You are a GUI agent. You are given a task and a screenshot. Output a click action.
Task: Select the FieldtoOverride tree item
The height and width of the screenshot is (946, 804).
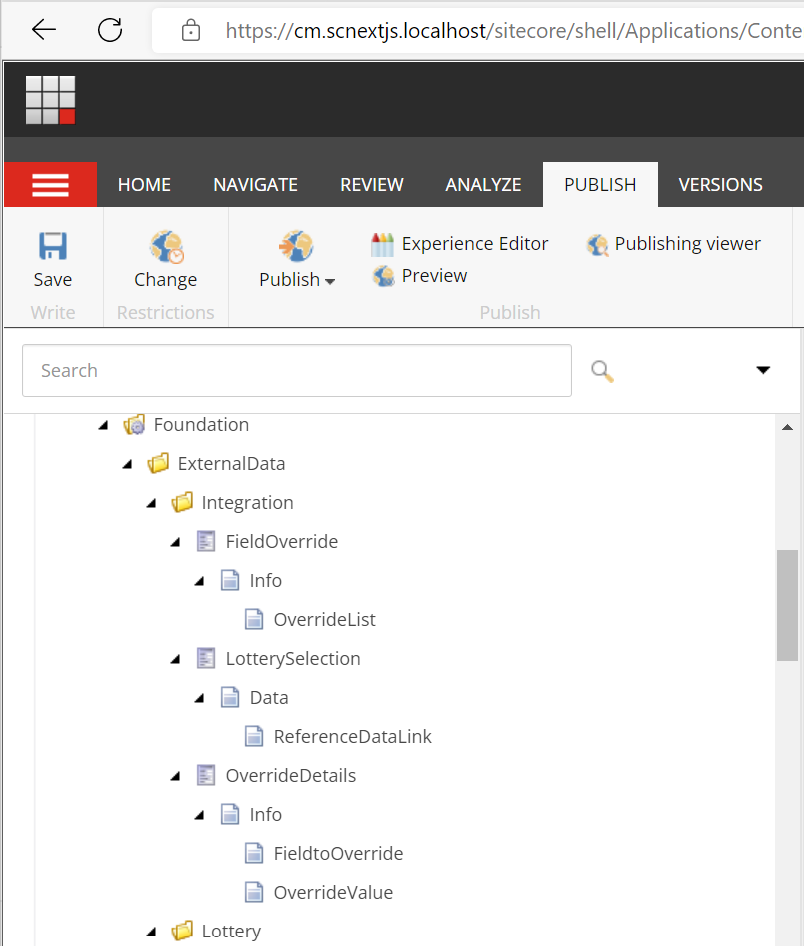pyautogui.click(x=338, y=854)
